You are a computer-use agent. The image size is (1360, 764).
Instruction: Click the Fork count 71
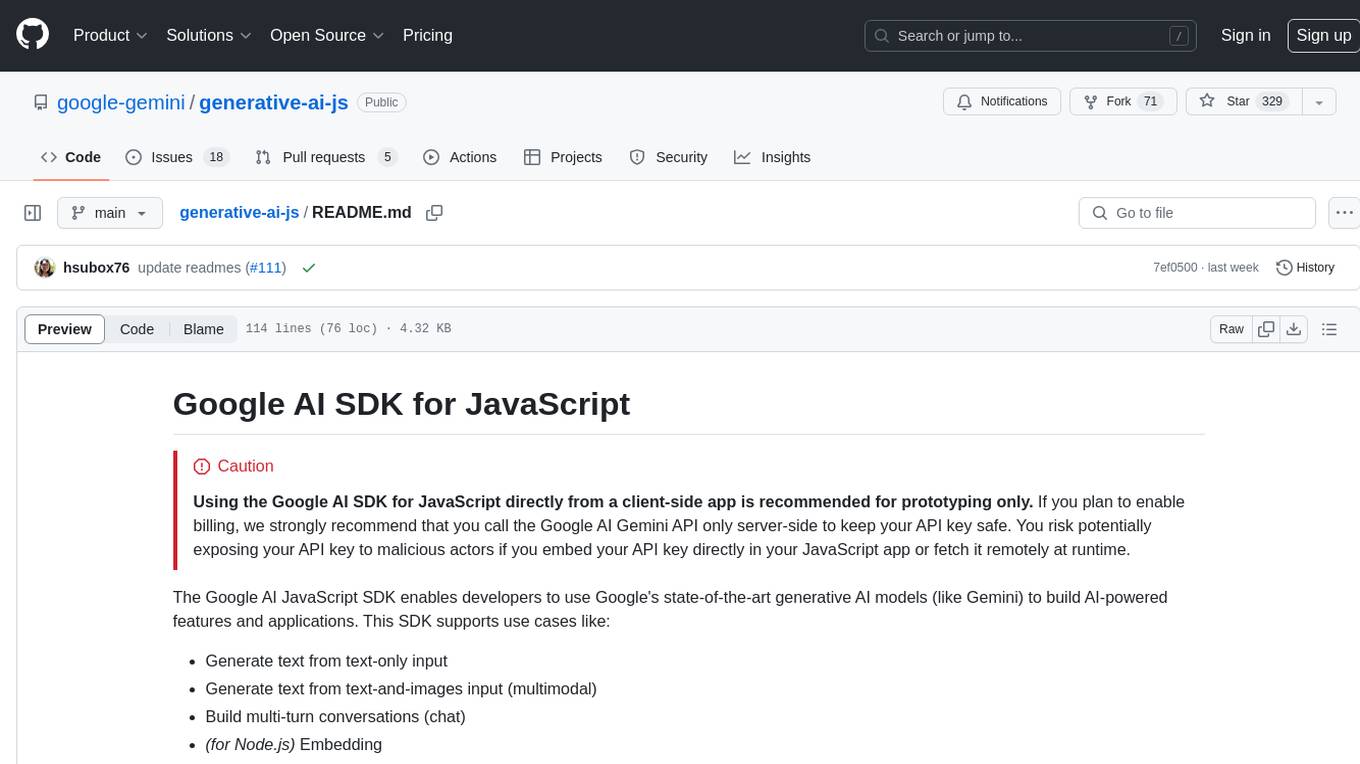(1150, 101)
